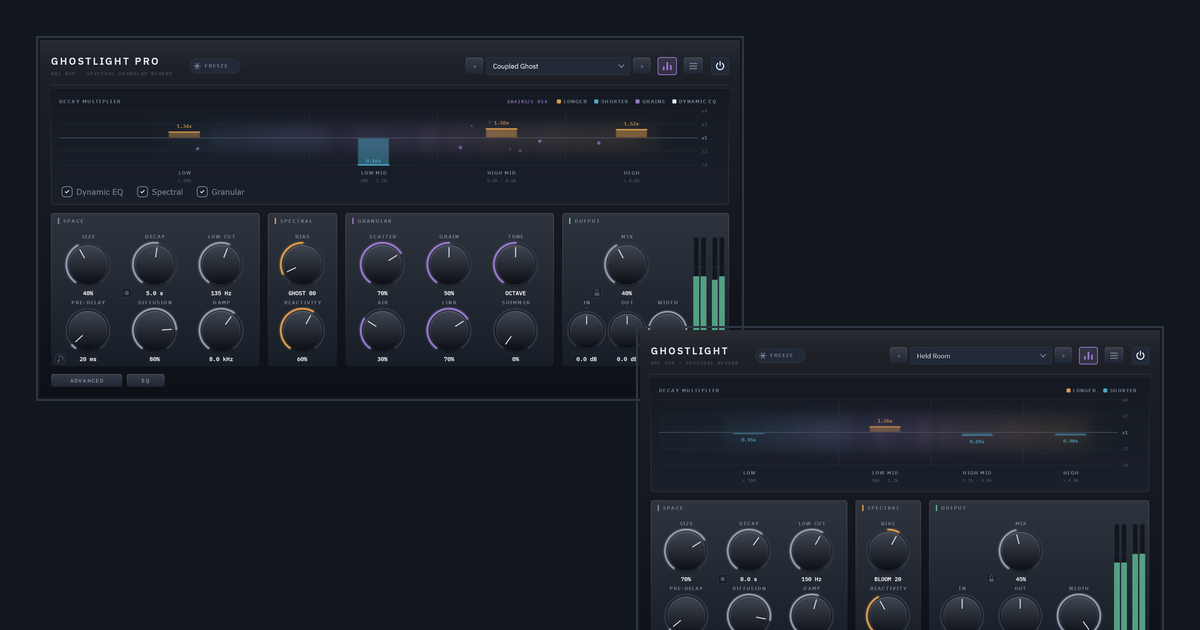The height and width of the screenshot is (630, 1200).
Task: Click Low Cut knob at 135 Hz
Action: click(x=221, y=265)
